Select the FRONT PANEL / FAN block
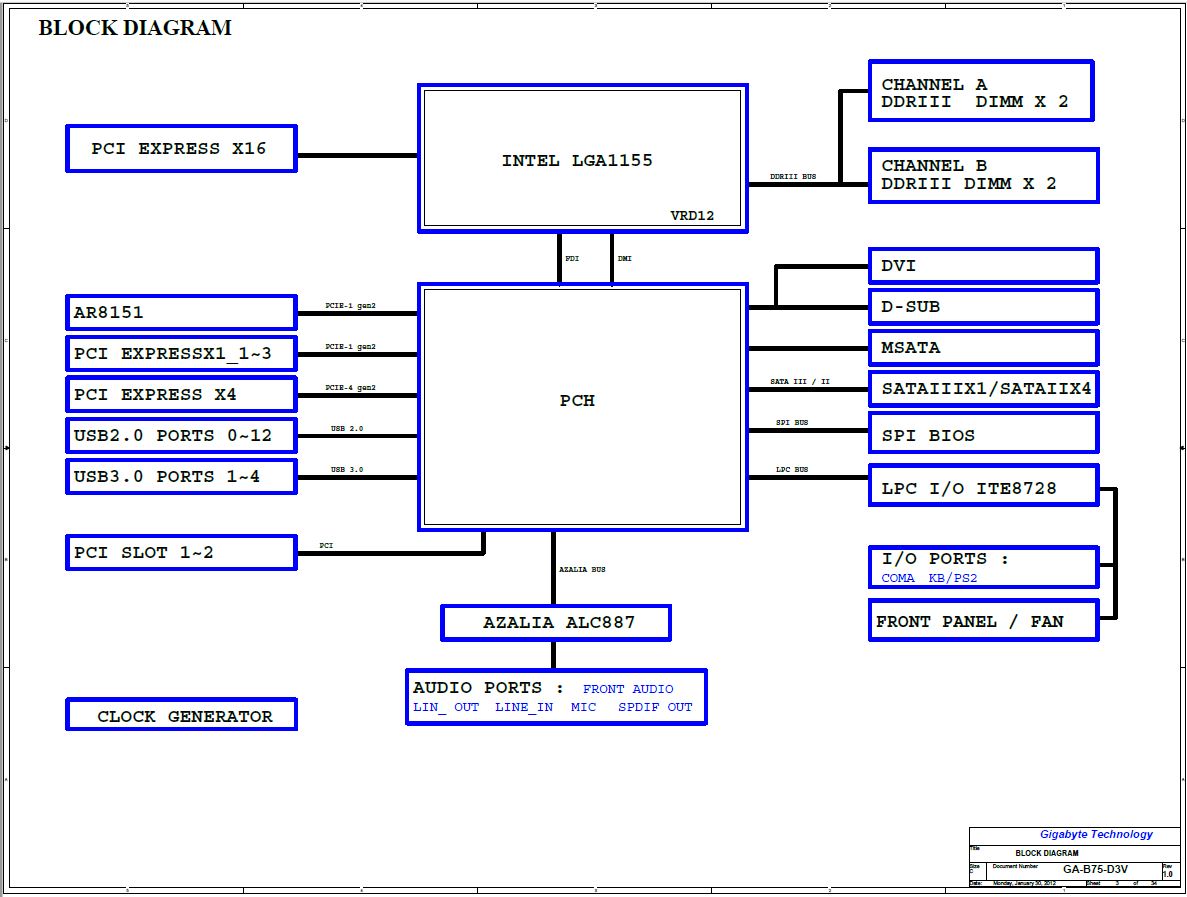The width and height of the screenshot is (1187, 897). [983, 621]
